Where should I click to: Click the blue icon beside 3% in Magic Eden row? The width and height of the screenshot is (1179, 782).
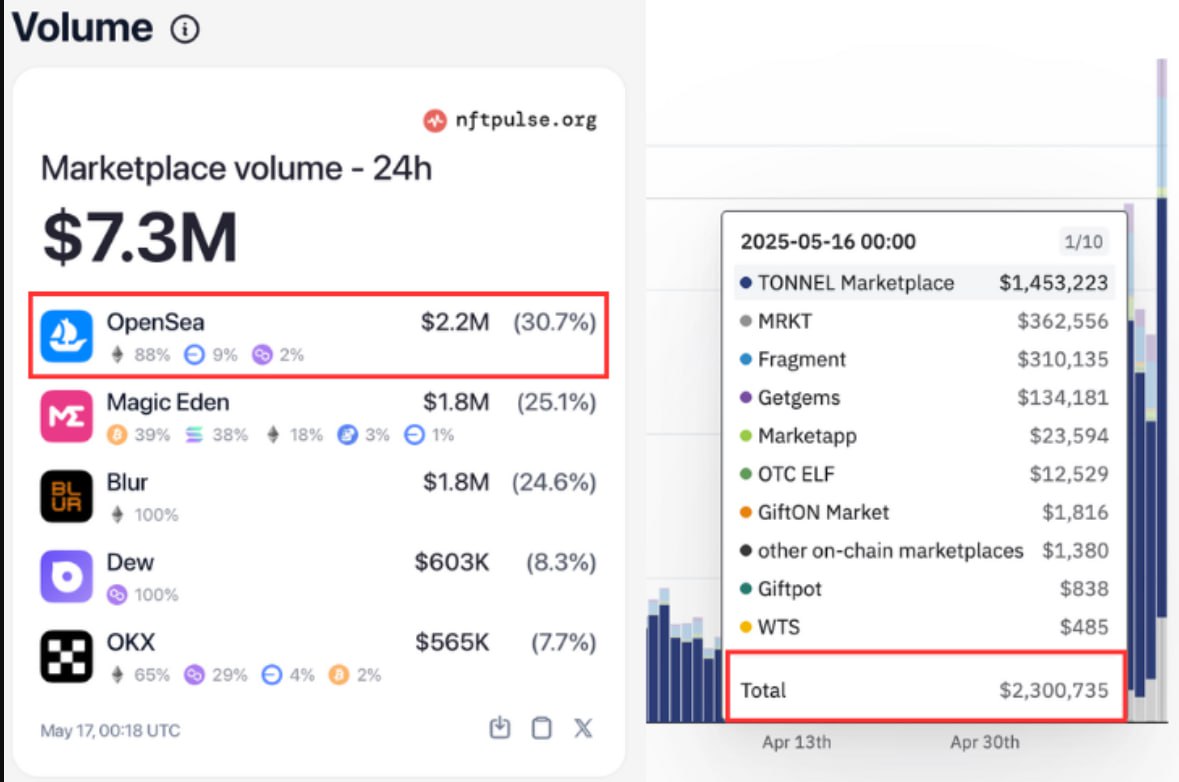[x=347, y=435]
